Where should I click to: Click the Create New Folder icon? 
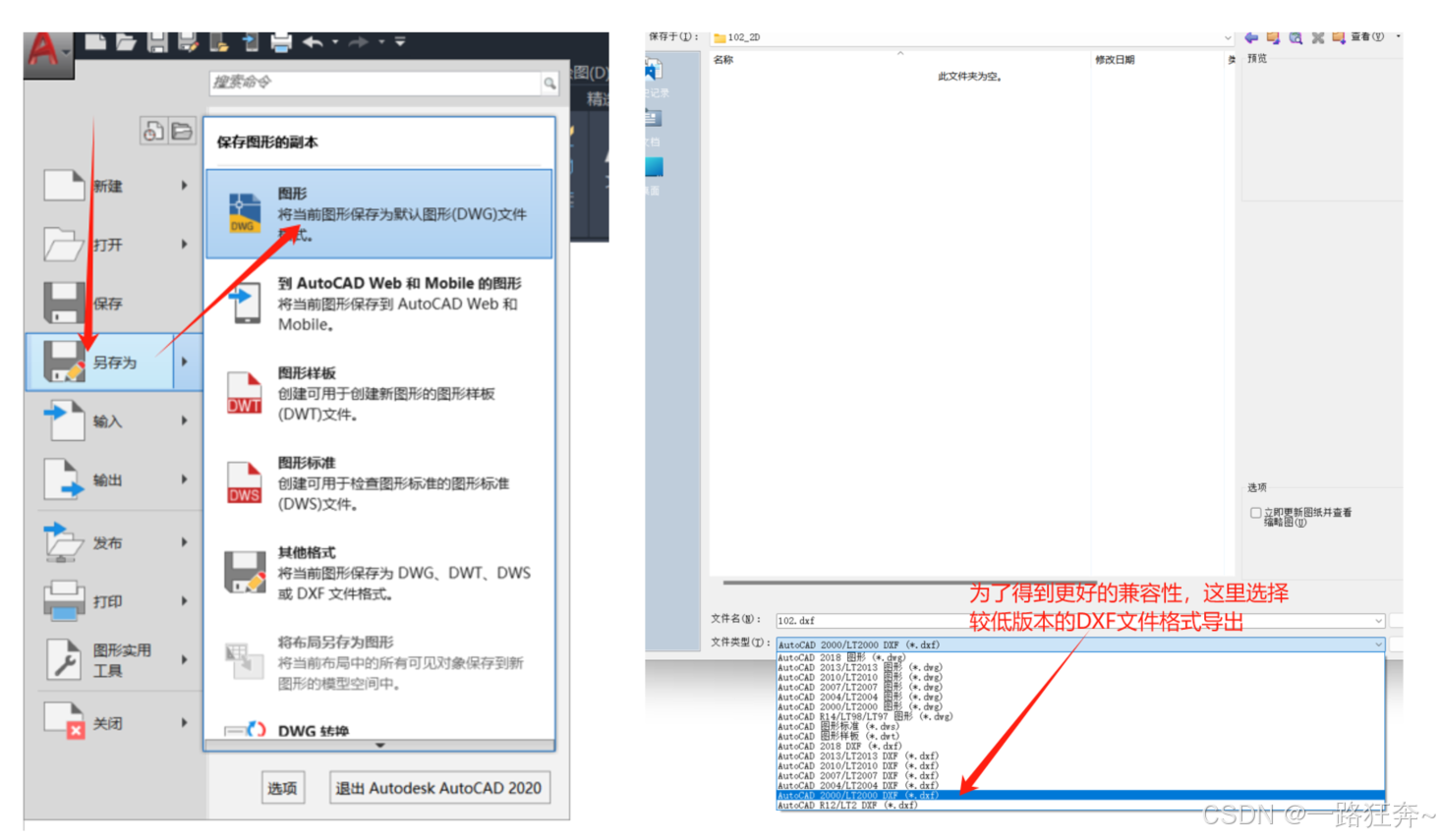point(1339,37)
